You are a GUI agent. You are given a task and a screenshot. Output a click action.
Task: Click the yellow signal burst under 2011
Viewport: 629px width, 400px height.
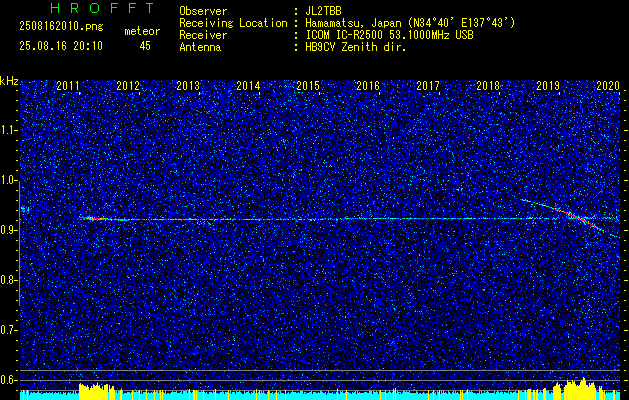(97, 392)
